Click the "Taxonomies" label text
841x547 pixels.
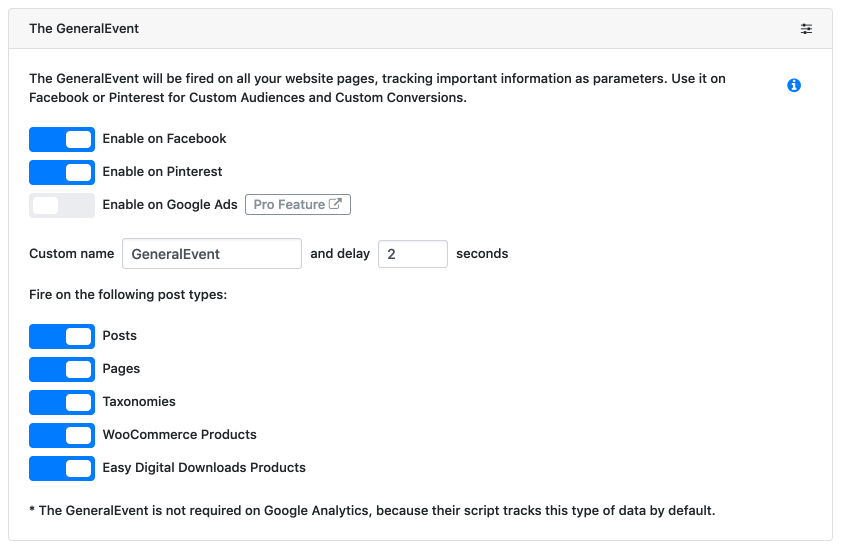pos(139,402)
